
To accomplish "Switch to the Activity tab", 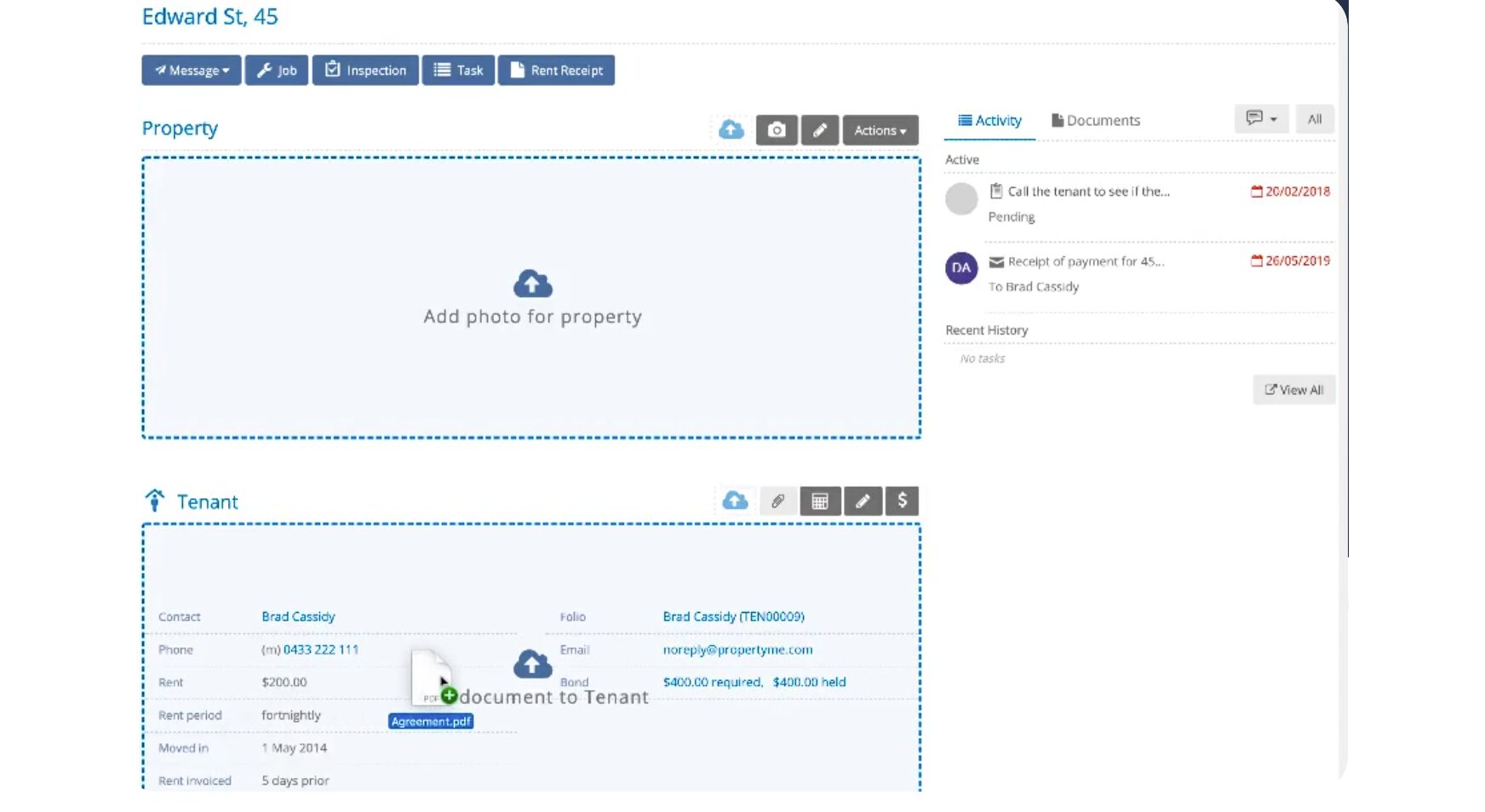I will 989,121.
